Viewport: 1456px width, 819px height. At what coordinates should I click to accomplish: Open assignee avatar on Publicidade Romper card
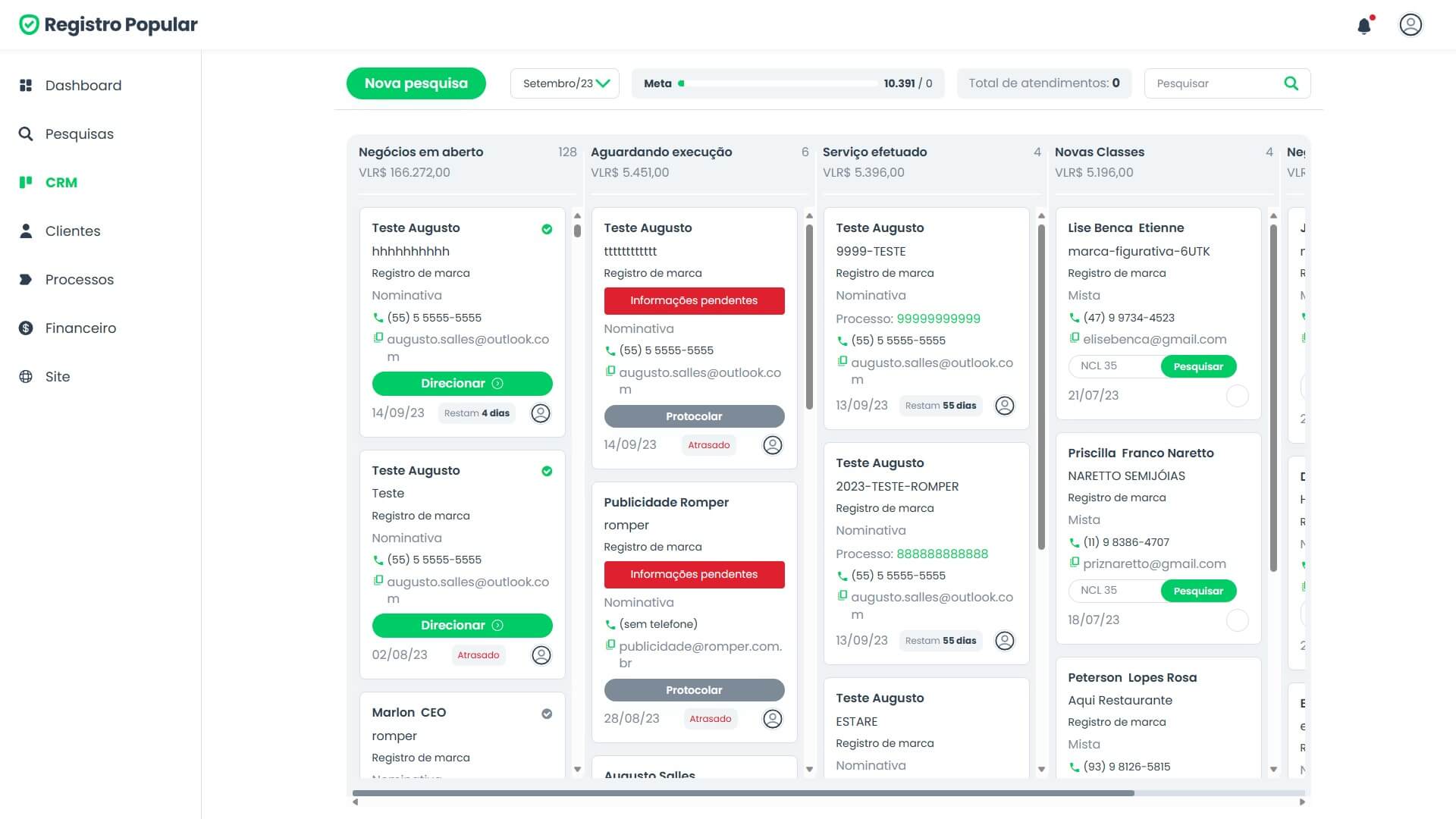[x=773, y=719]
